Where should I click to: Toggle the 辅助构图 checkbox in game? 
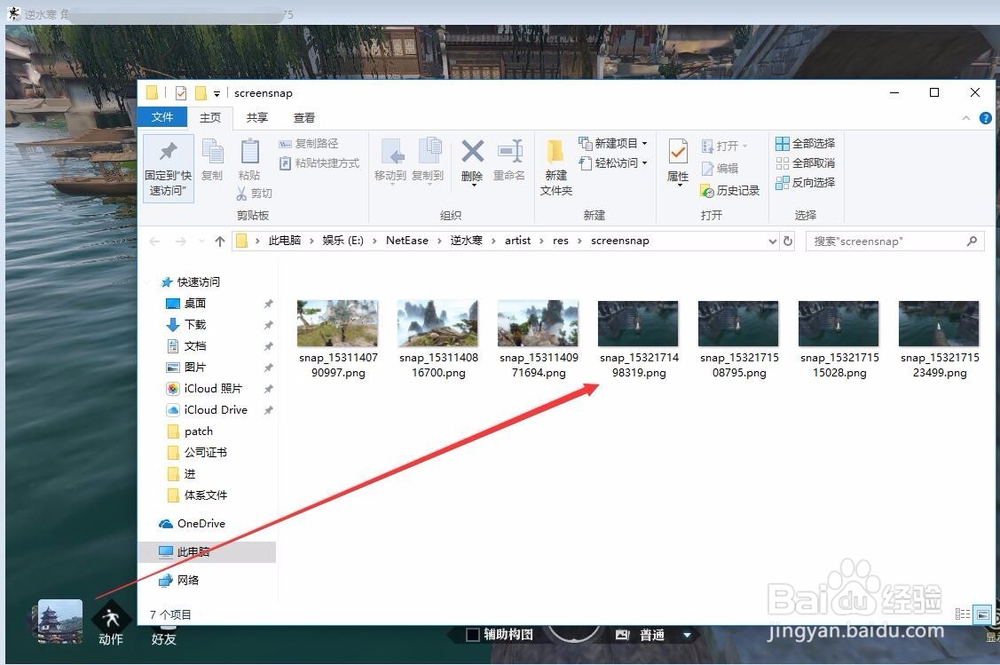(x=473, y=634)
